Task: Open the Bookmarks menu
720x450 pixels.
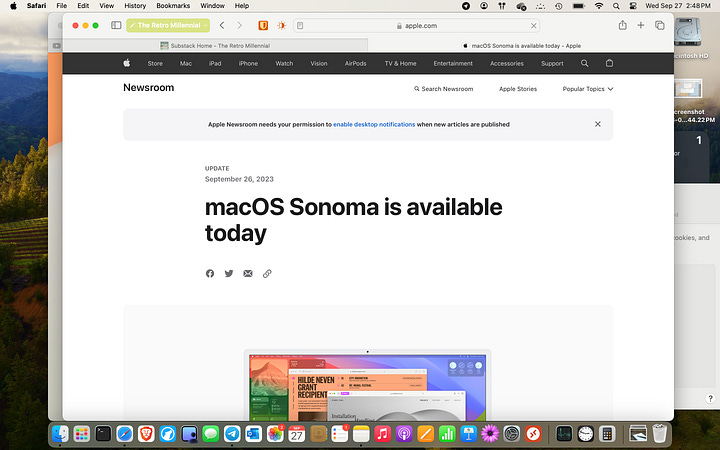Action: [173, 6]
